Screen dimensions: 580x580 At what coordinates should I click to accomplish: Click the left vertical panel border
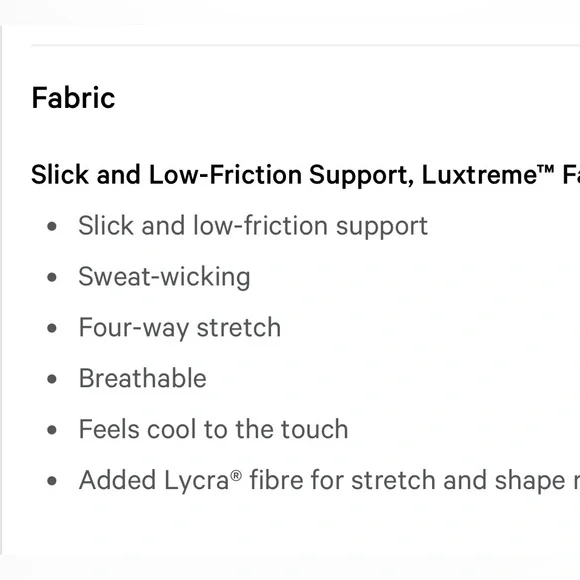pos(1,290)
